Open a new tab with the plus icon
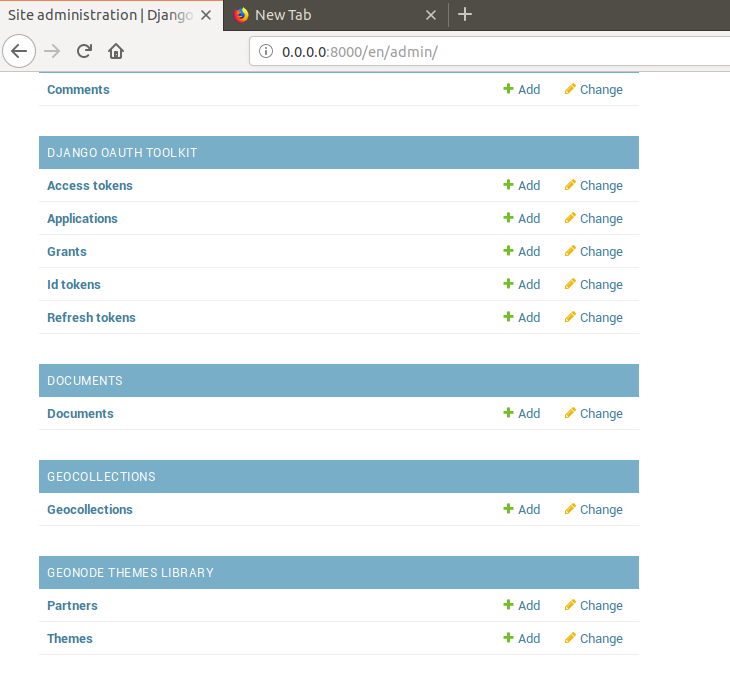Screen dimensions: 730x674 [465, 14]
